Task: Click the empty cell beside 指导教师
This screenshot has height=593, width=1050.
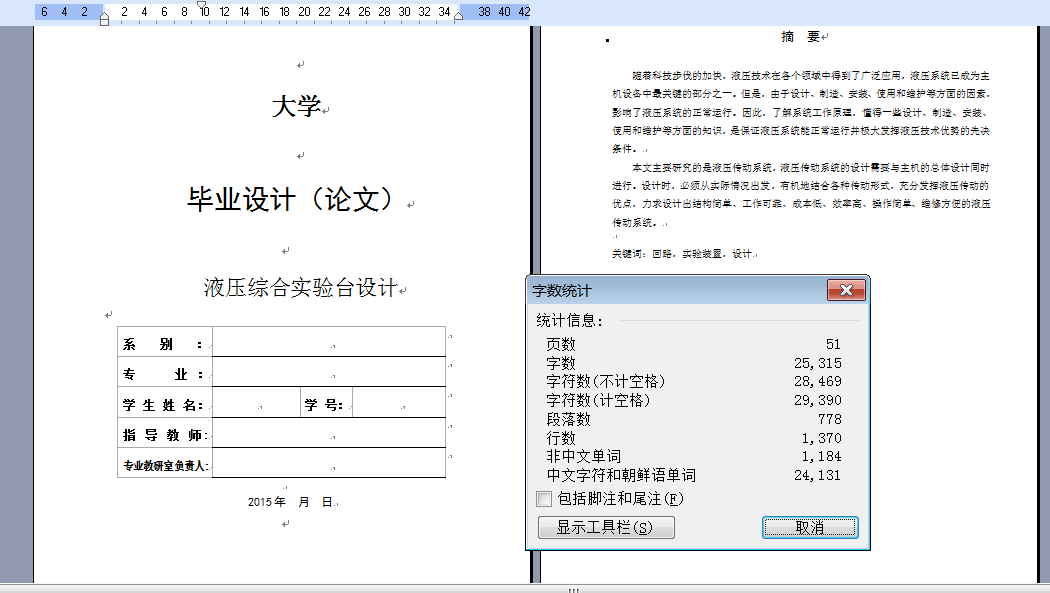Action: (329, 433)
